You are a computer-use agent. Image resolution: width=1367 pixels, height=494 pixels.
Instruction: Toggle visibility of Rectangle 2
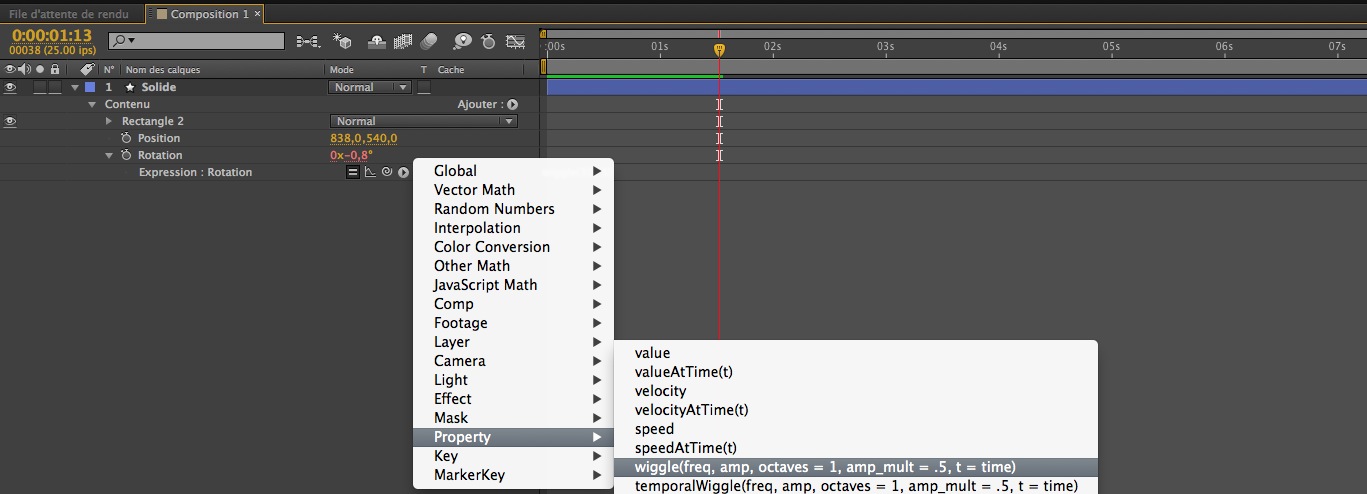[11, 121]
